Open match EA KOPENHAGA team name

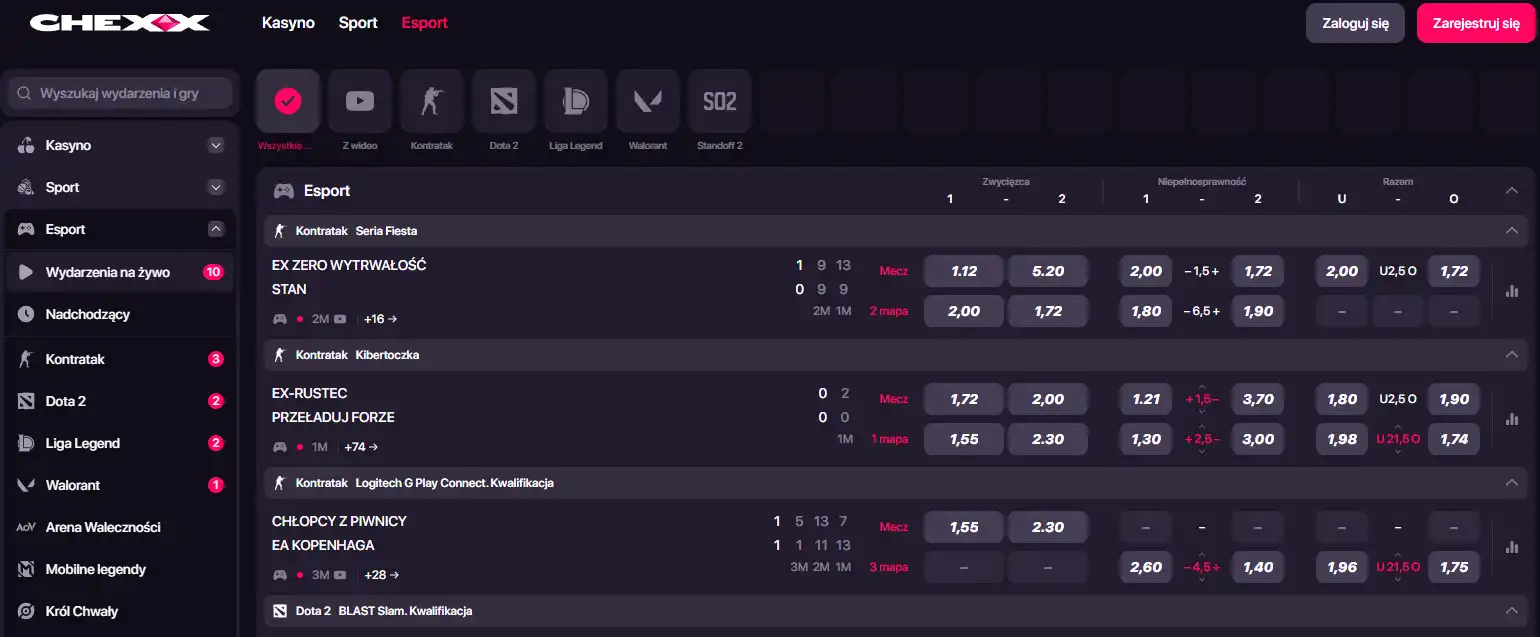point(323,545)
